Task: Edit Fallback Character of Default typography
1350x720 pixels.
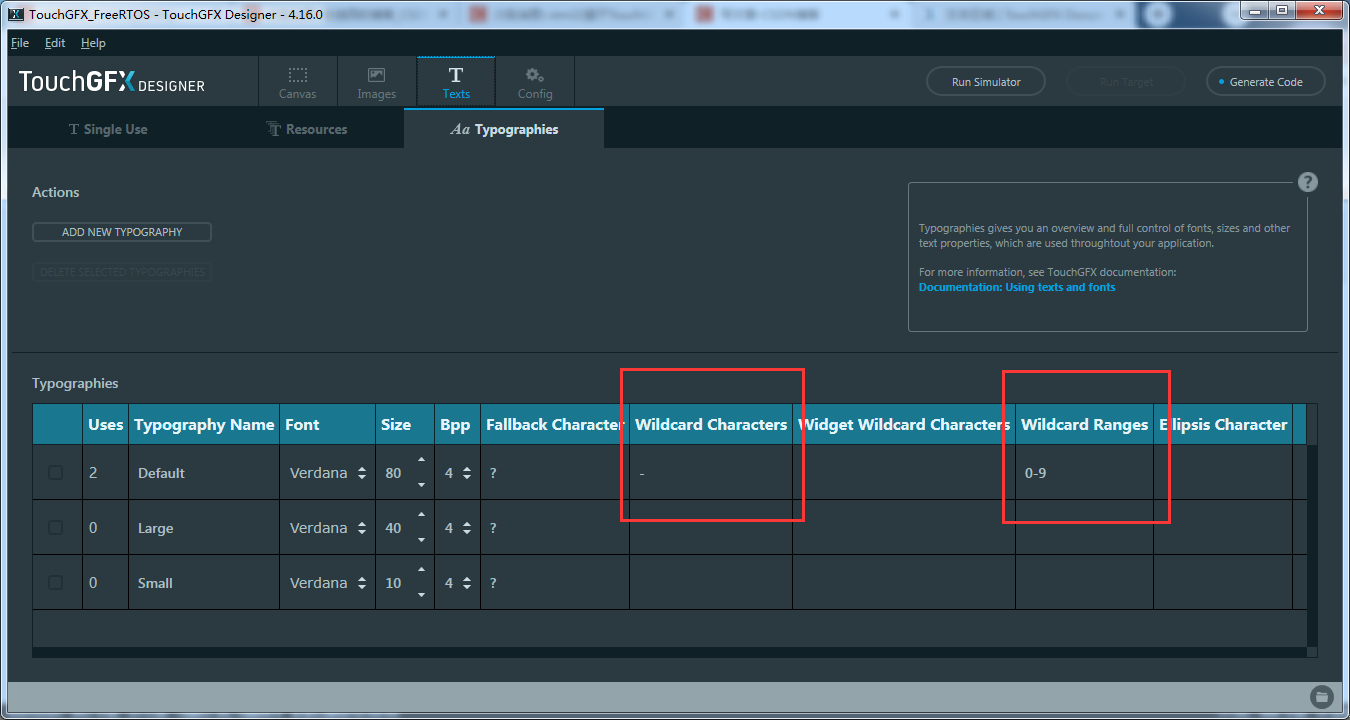Action: coord(555,473)
